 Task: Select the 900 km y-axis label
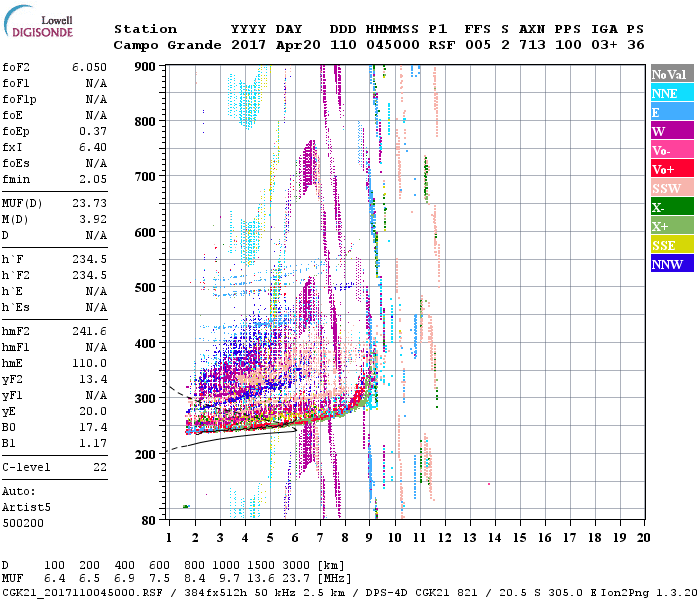click(146, 66)
